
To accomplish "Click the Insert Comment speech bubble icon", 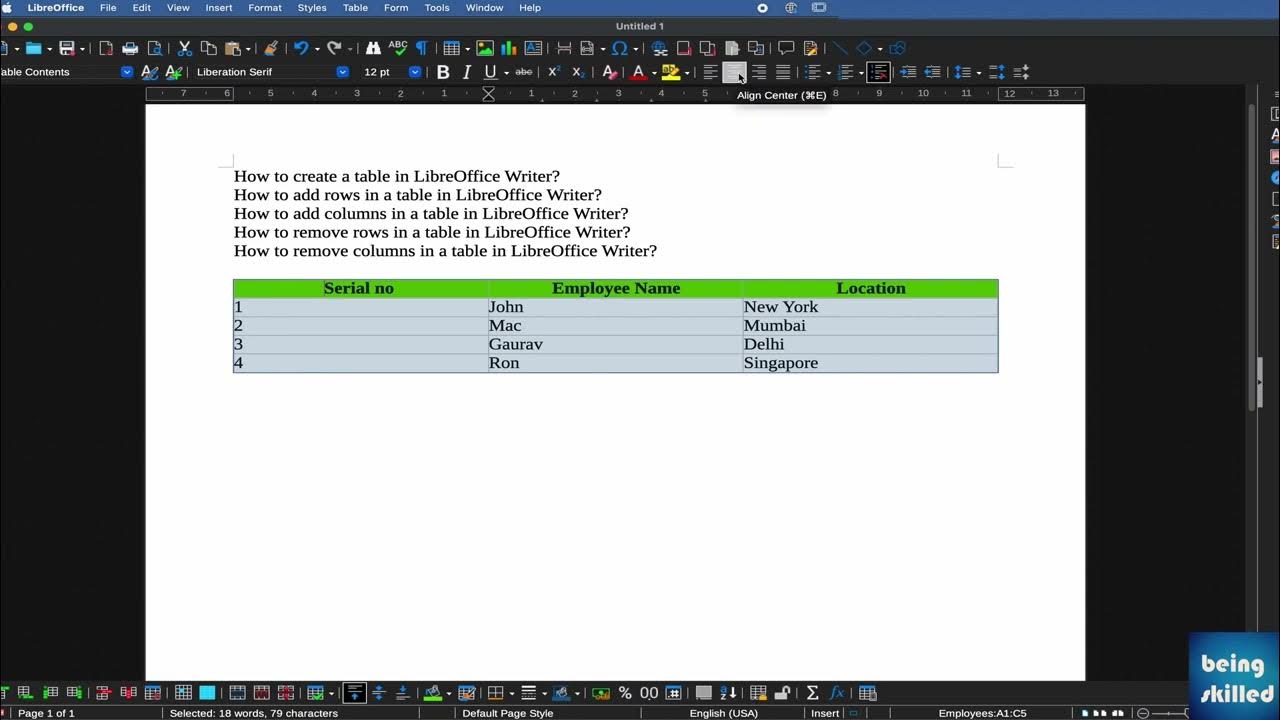I will click(786, 48).
